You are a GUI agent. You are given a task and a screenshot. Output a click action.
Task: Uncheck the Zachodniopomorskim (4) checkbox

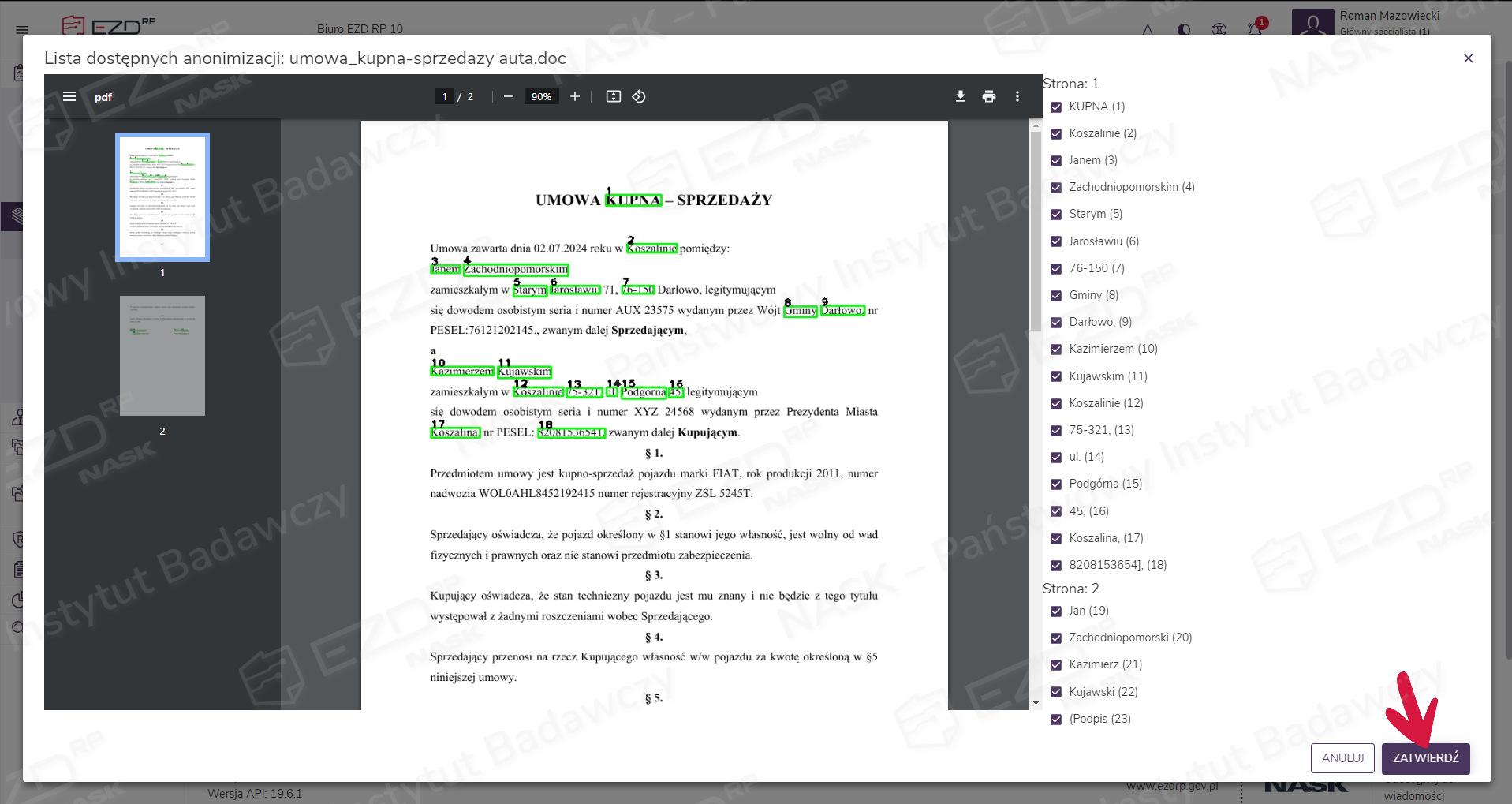[1056, 188]
